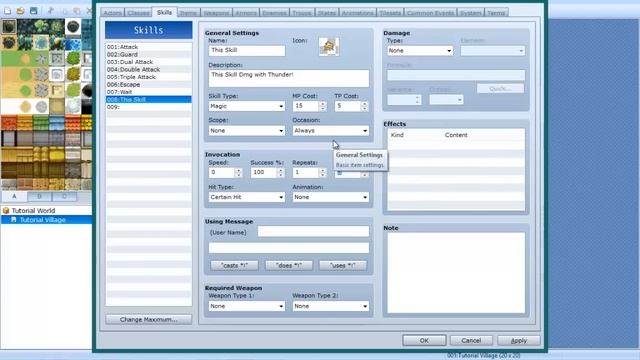
Task: Switch to the Tilesets tab
Action: (390, 13)
